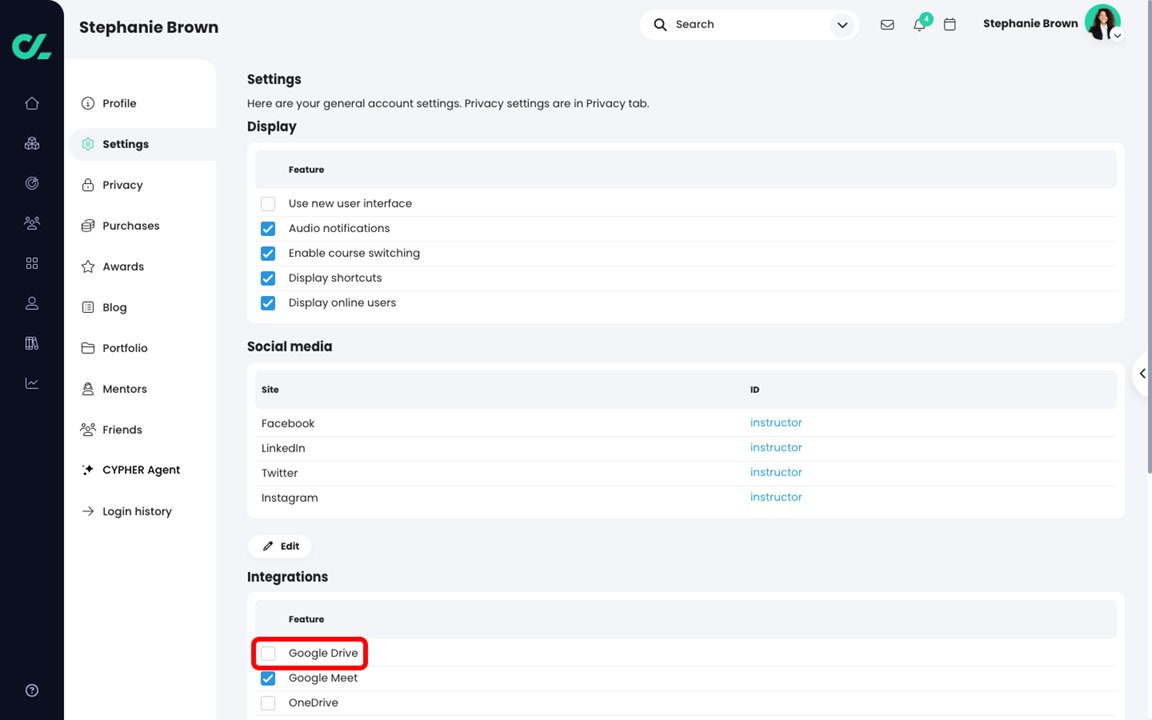Click the Help icon at sidebar bottom
Image resolution: width=1152 pixels, height=720 pixels.
31,690
